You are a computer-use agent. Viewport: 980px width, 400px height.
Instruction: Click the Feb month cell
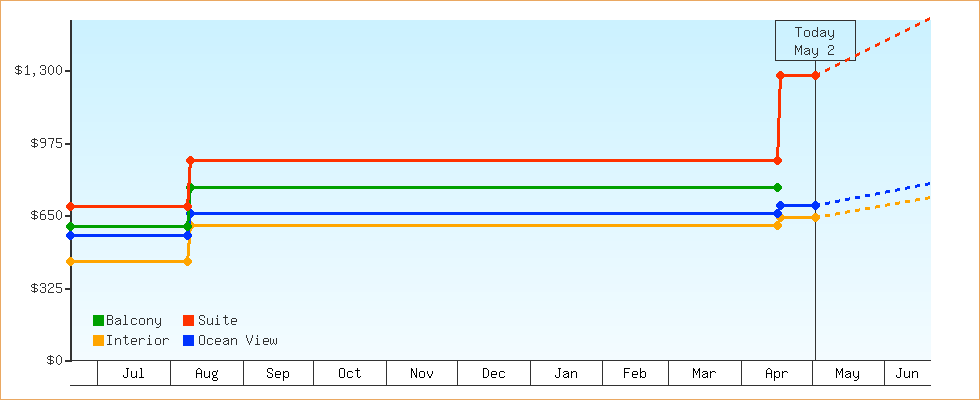click(x=635, y=373)
